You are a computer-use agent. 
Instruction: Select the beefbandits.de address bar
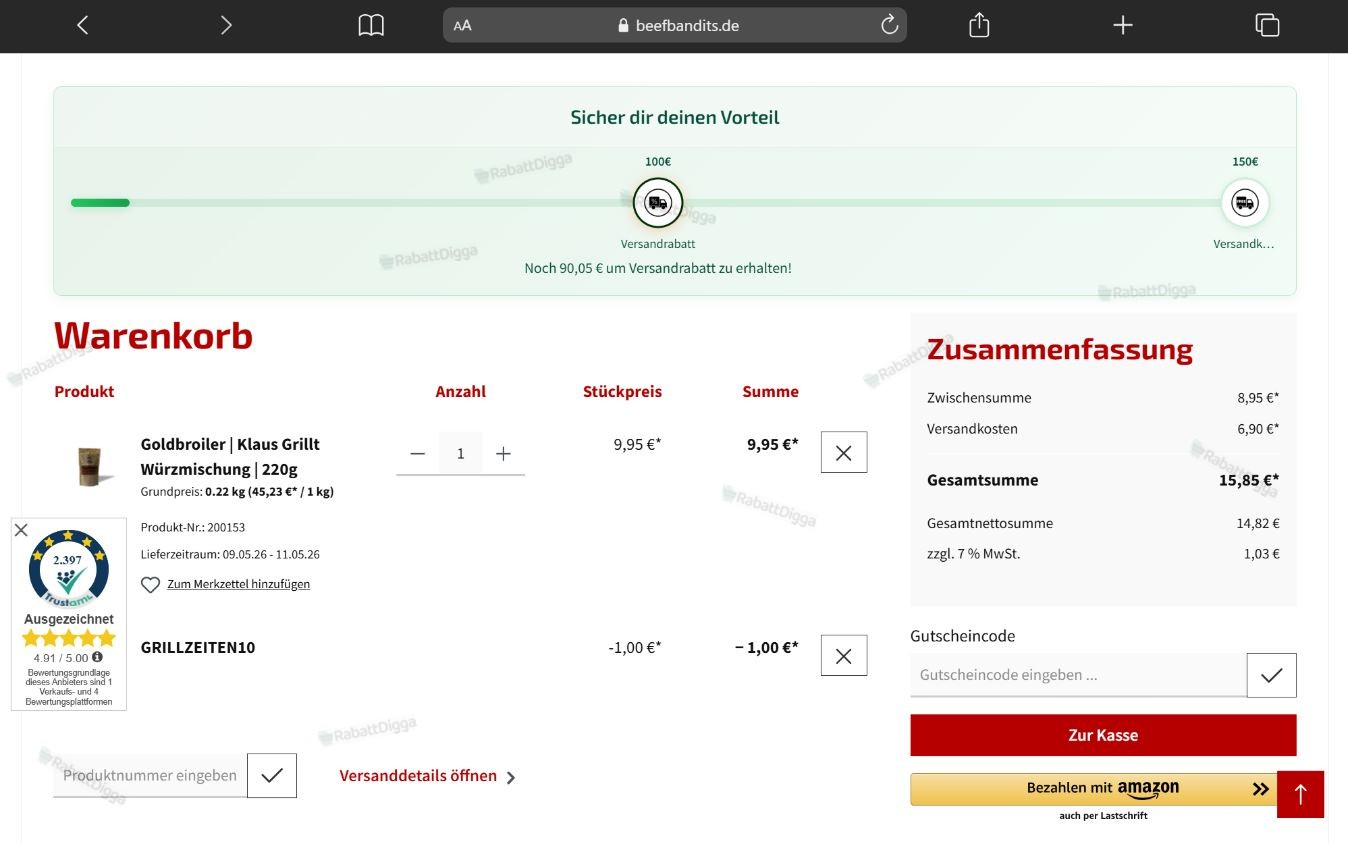675,25
